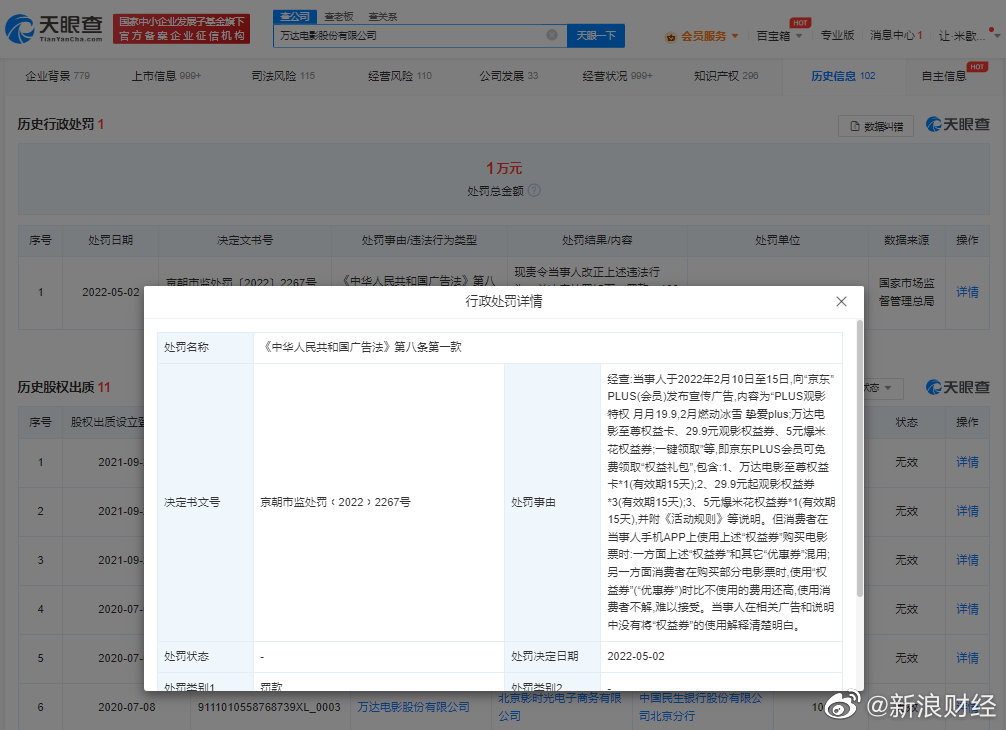Screen dimensions: 1006x730
Task: Open the 历史信息 tab
Action: pos(842,76)
